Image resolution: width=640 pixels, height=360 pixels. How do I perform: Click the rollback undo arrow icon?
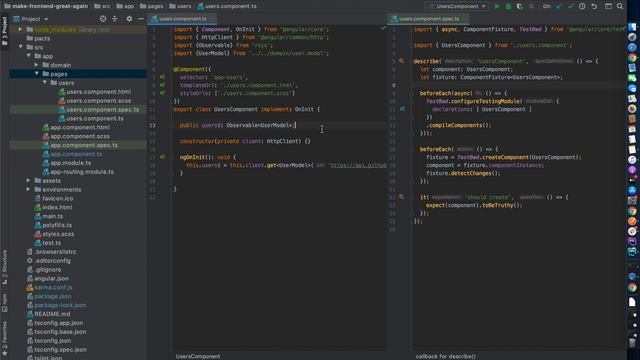click(x=594, y=6)
